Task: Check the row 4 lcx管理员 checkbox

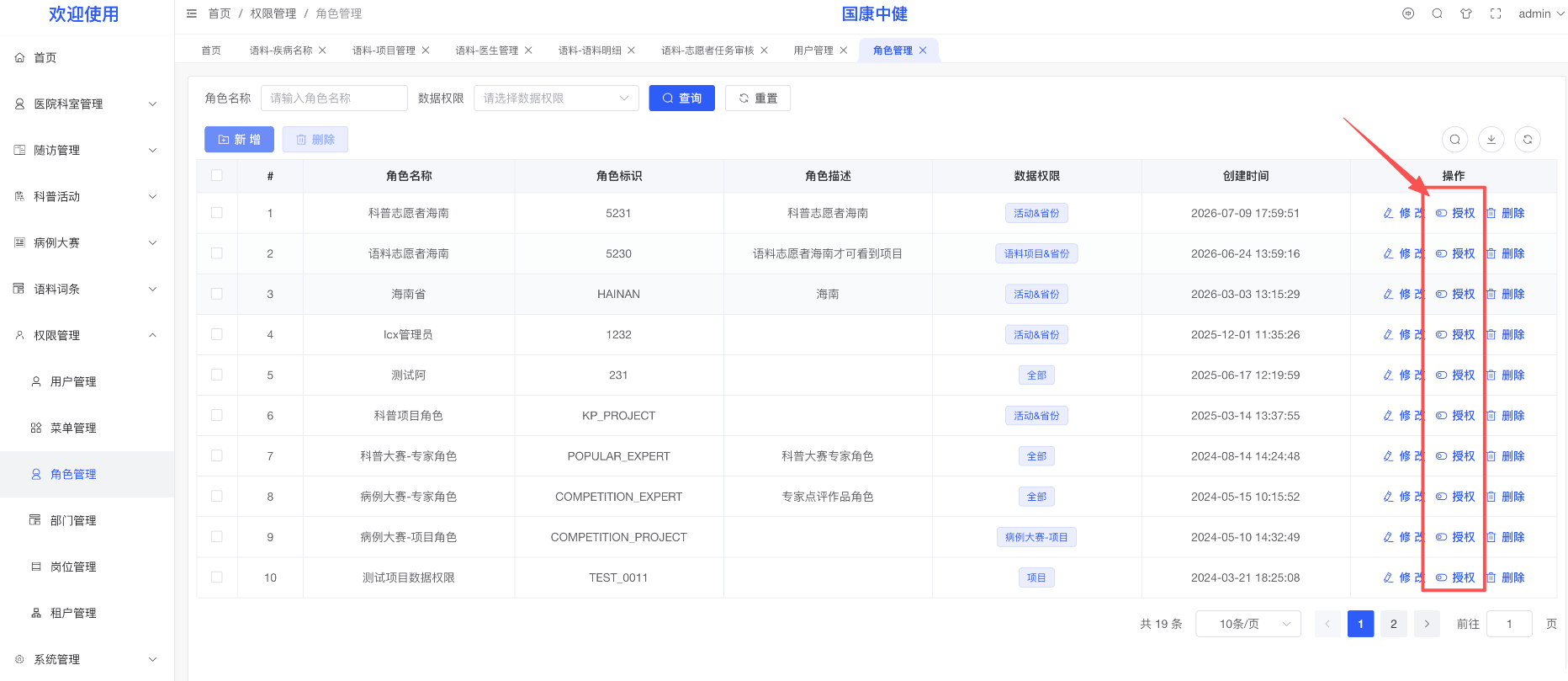Action: tap(217, 334)
